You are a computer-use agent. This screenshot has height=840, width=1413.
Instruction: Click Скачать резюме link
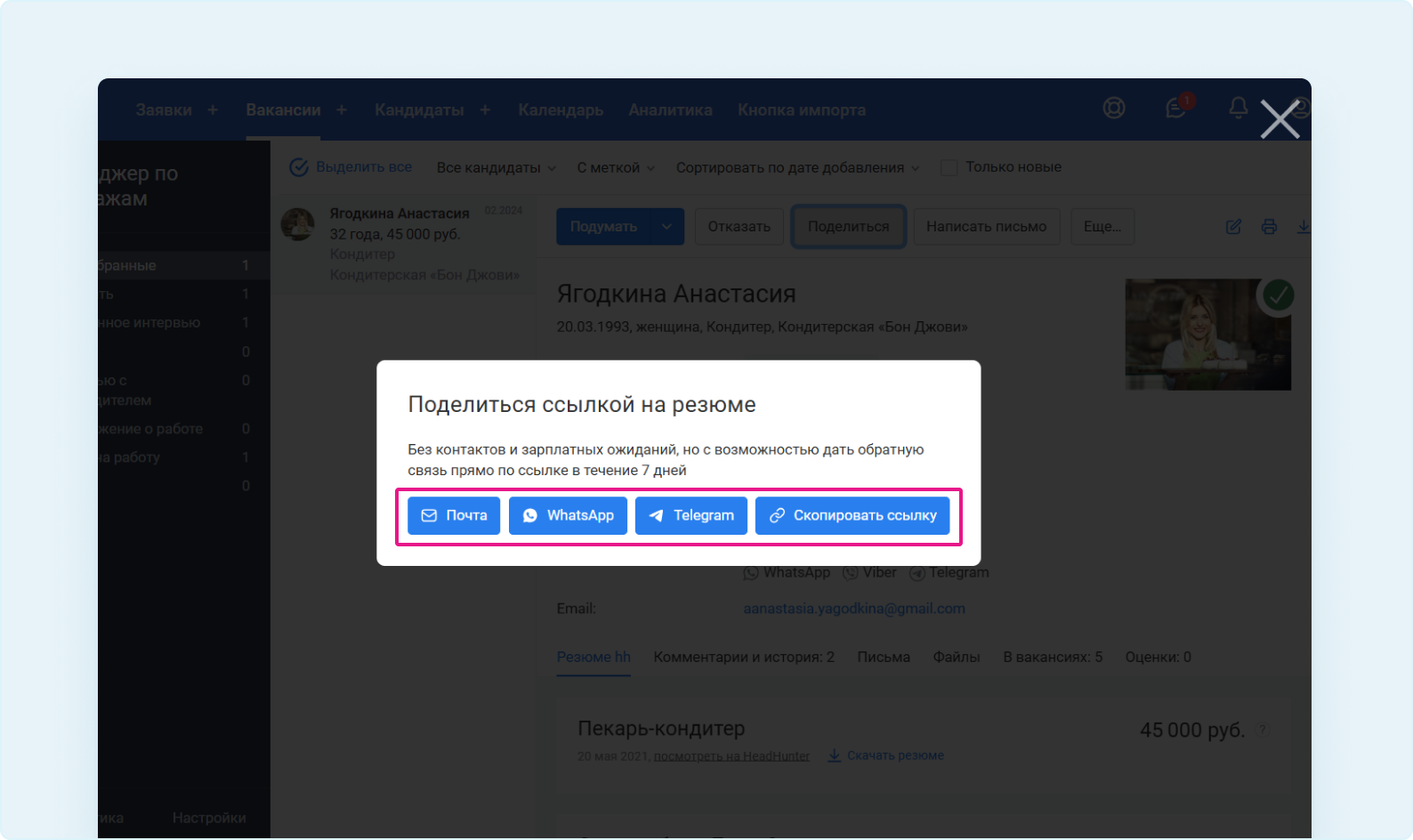click(x=886, y=755)
